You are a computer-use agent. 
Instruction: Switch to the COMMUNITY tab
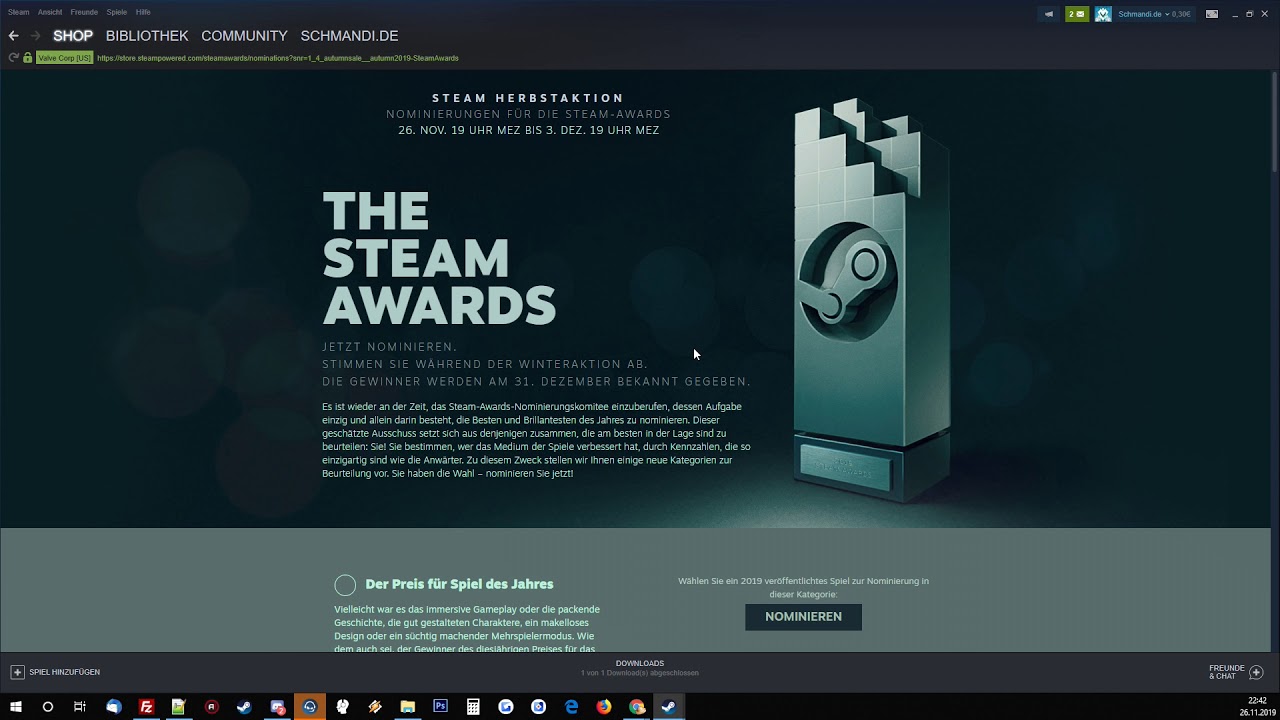pyautogui.click(x=244, y=36)
